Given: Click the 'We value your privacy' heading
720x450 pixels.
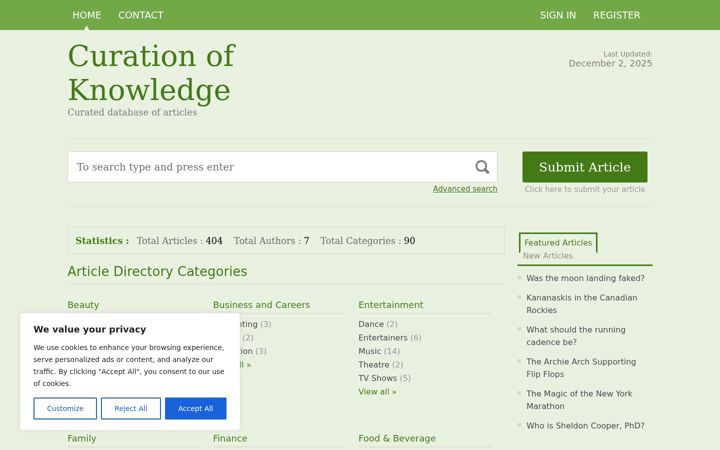Looking at the screenshot, I should (90, 329).
